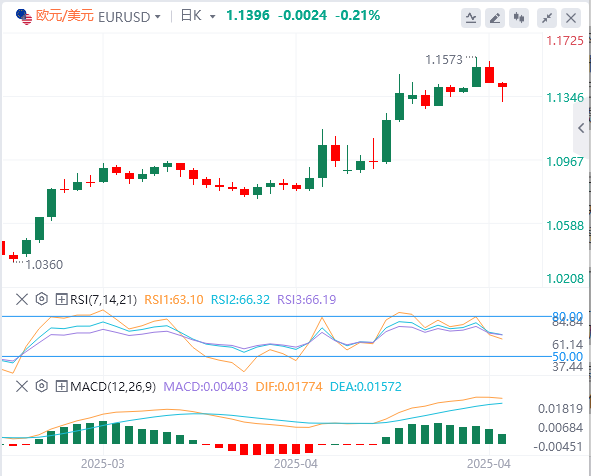Open MACD indicator settings hexagon
The height and width of the screenshot is (476, 591).
(42, 386)
